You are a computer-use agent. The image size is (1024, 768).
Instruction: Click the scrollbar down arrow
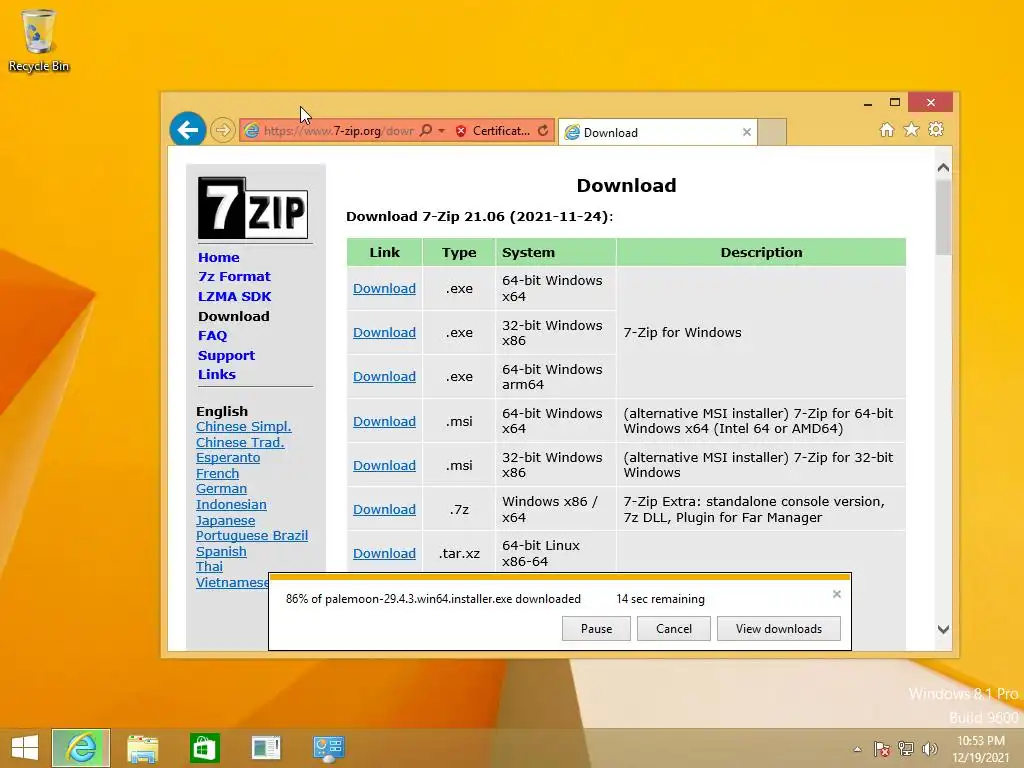943,630
